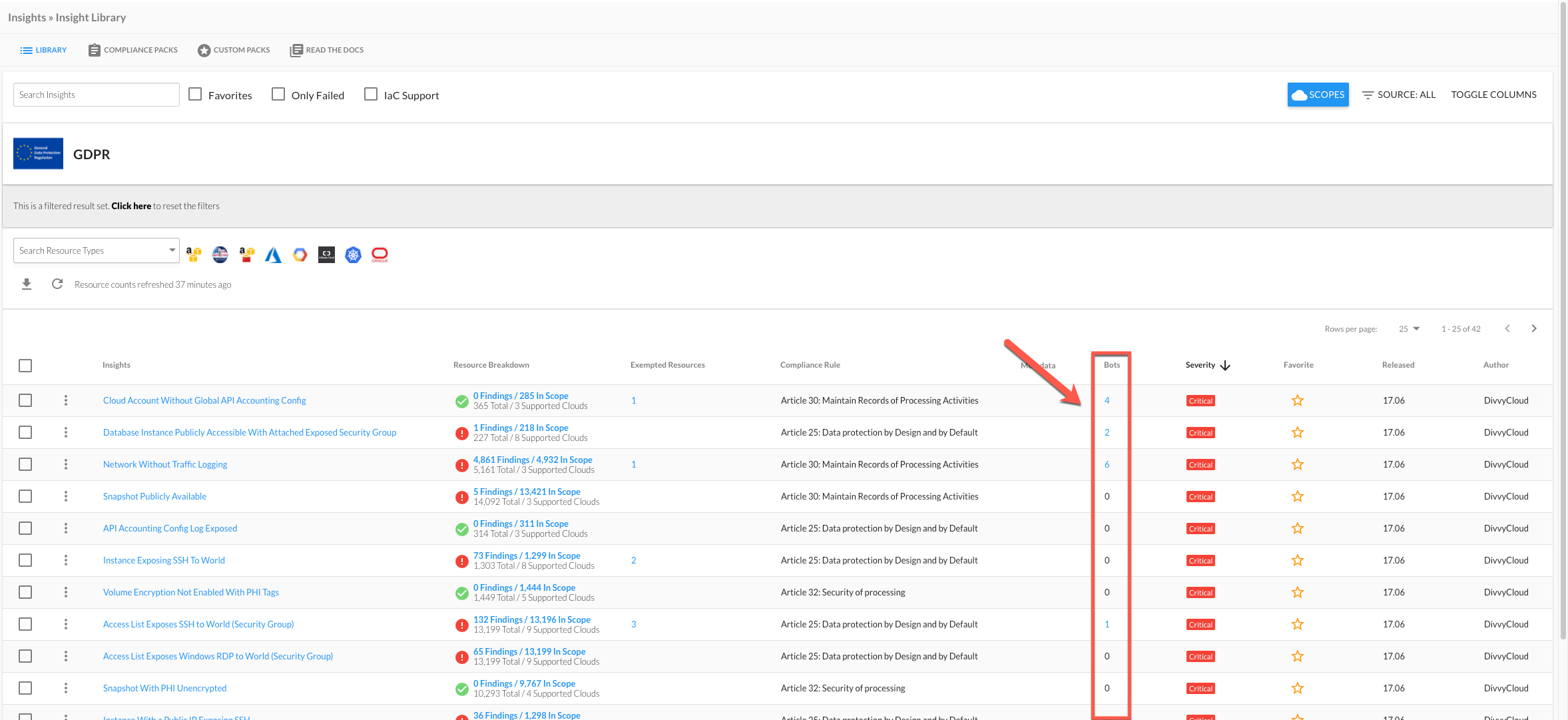Change rows per page dropdown
The height and width of the screenshot is (720, 1568).
[x=1409, y=328]
